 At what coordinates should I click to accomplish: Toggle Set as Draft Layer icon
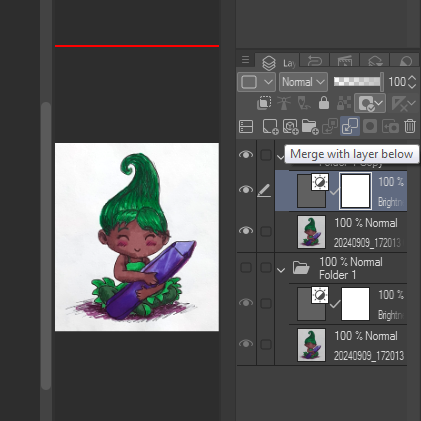tap(304, 103)
